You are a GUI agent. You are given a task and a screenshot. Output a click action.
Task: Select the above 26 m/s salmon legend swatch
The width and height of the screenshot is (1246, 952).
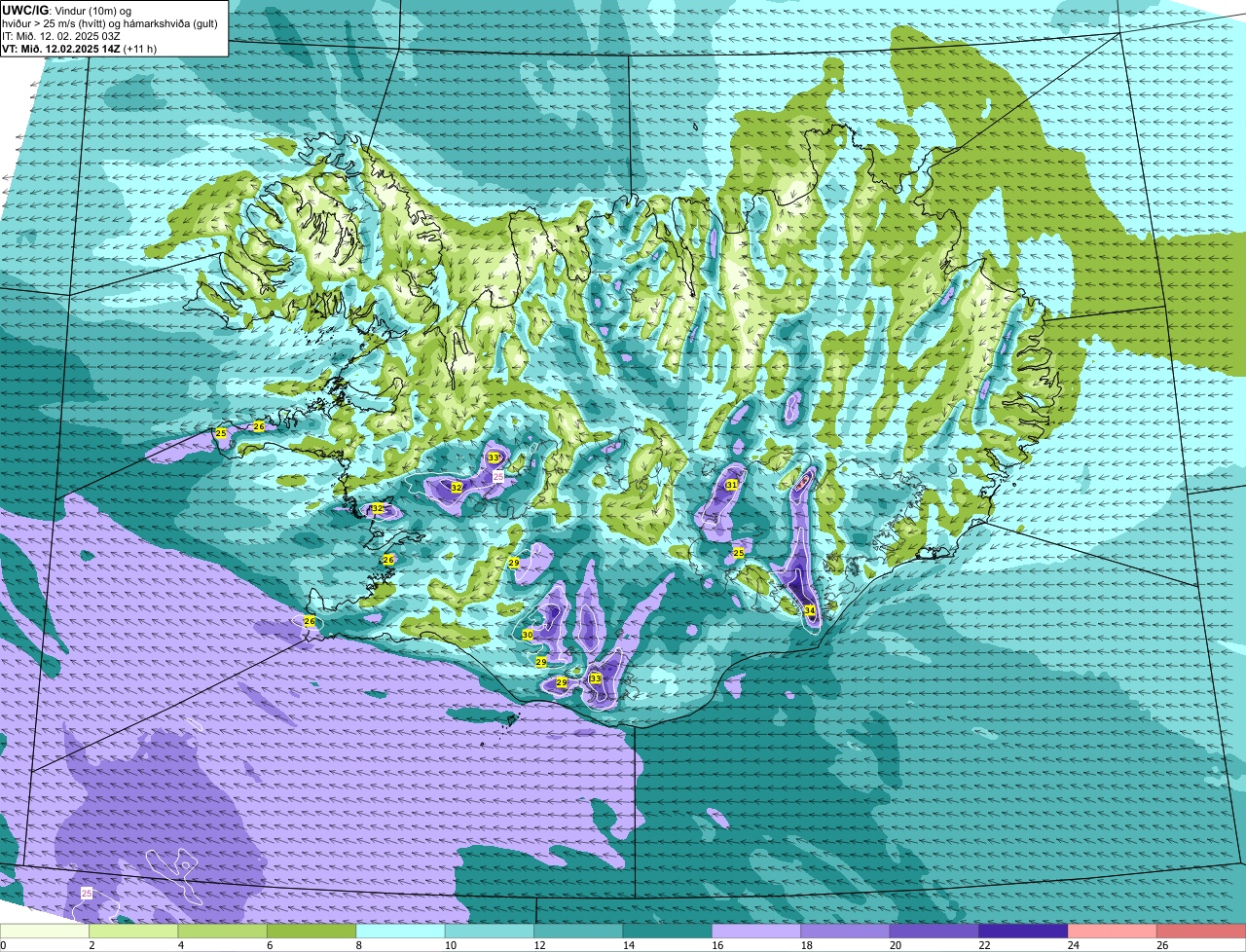pyautogui.click(x=1202, y=931)
